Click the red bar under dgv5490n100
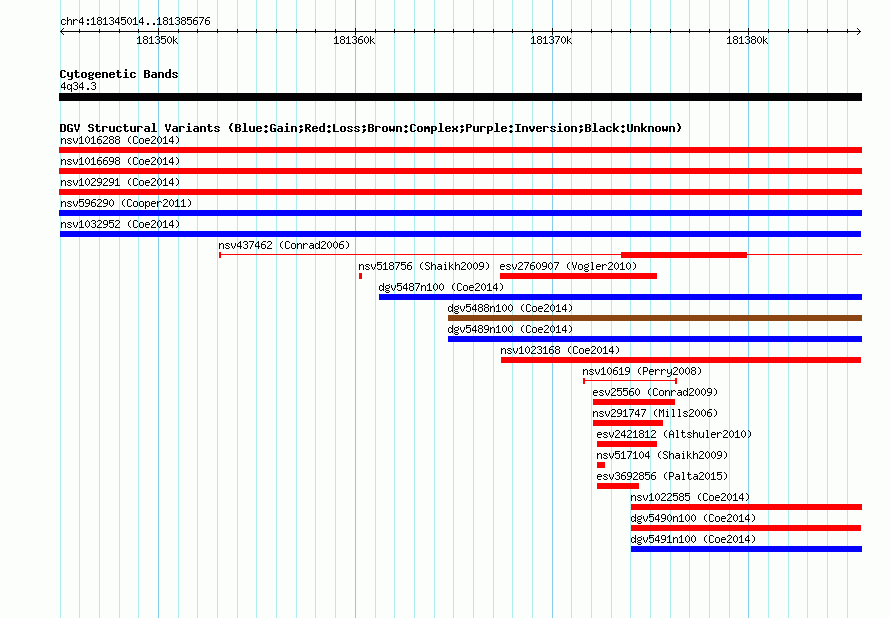 tap(746, 528)
